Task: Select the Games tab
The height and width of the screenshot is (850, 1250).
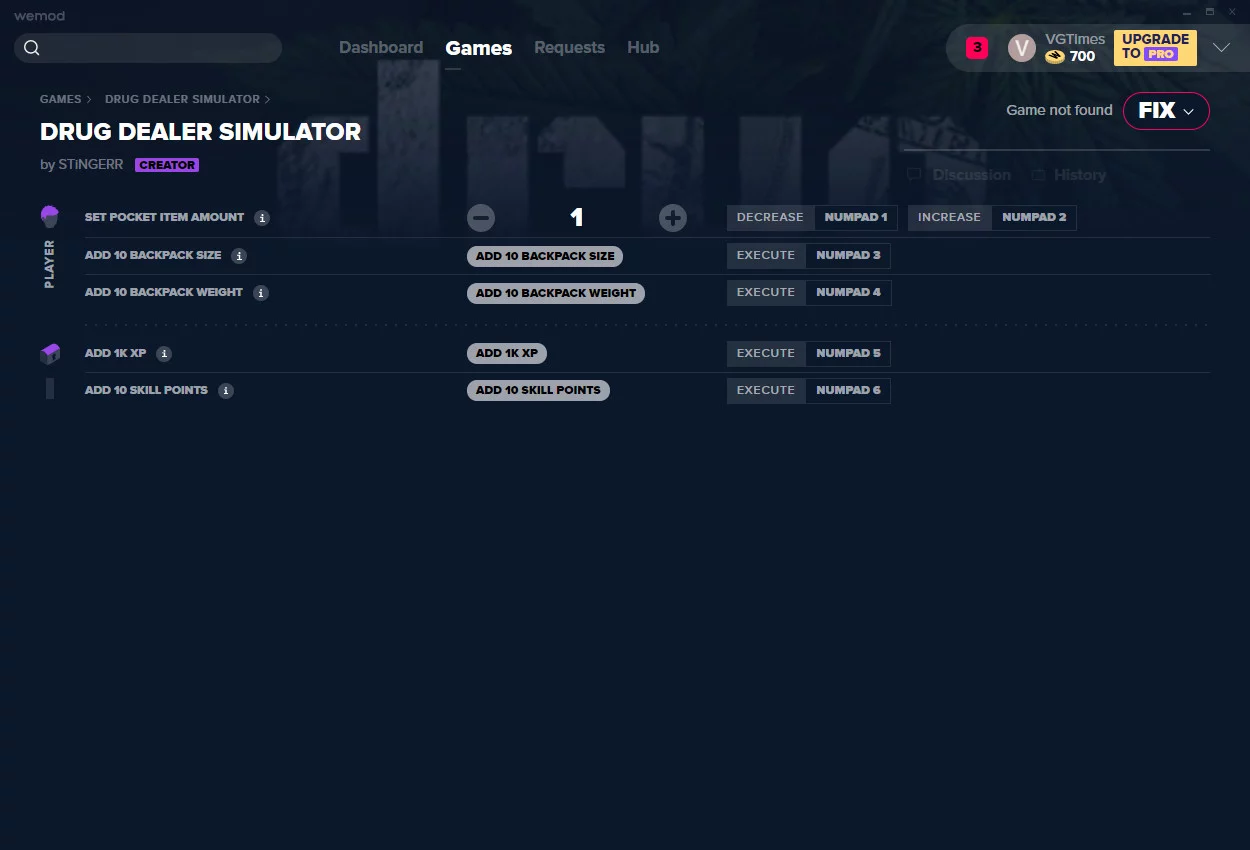Action: click(x=479, y=48)
